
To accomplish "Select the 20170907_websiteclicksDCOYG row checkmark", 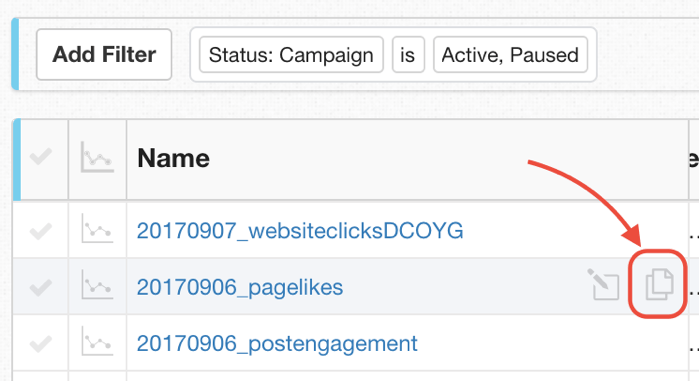I will tap(41, 231).
